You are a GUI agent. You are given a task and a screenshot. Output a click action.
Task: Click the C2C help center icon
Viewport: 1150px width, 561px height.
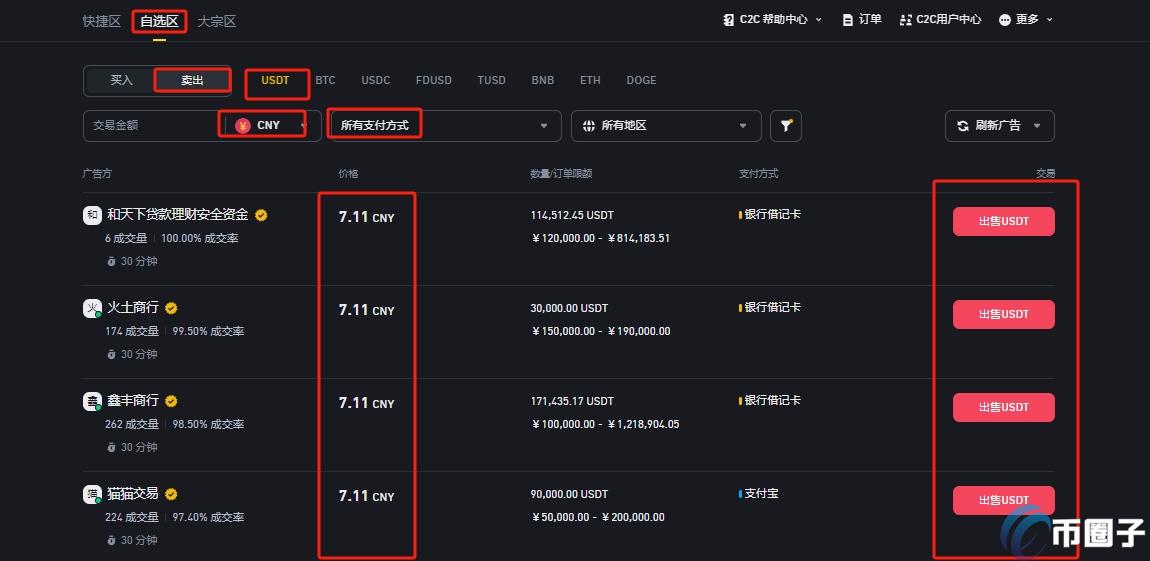pyautogui.click(x=728, y=20)
